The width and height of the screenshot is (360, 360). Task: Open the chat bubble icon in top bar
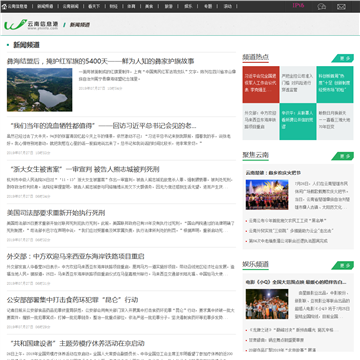click(x=321, y=6)
